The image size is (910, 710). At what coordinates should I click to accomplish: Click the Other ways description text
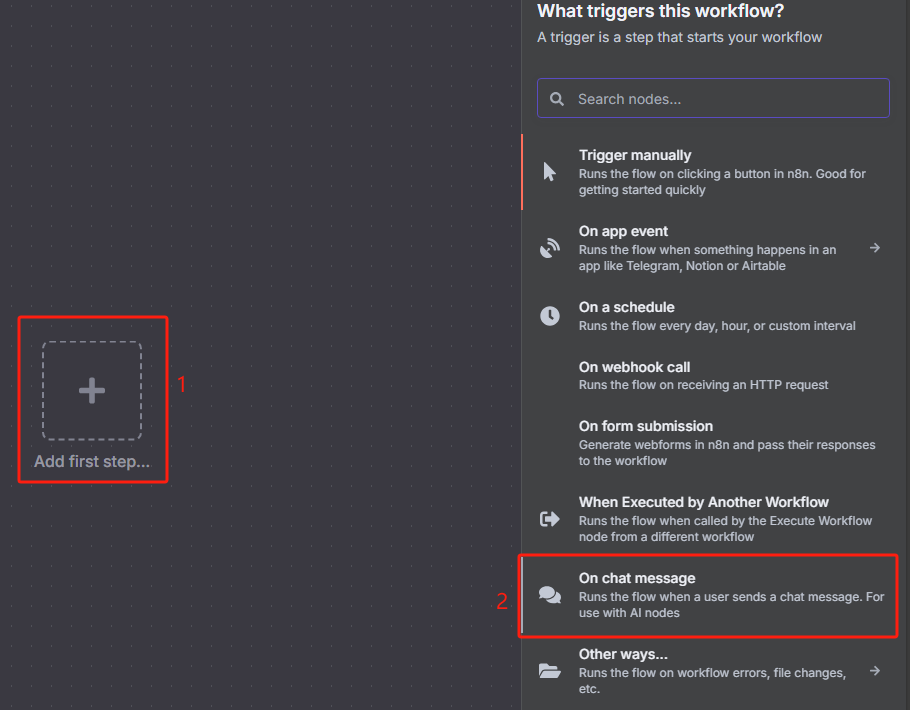(x=712, y=681)
